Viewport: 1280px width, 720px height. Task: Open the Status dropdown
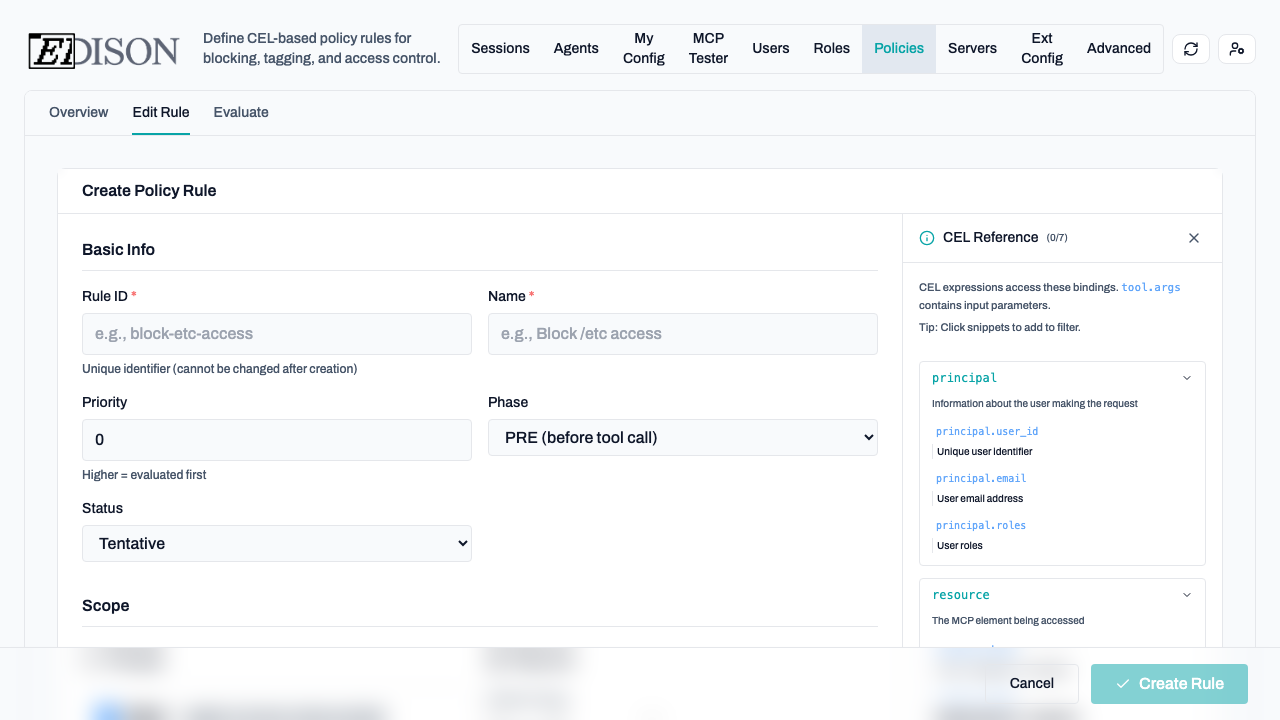coord(276,544)
